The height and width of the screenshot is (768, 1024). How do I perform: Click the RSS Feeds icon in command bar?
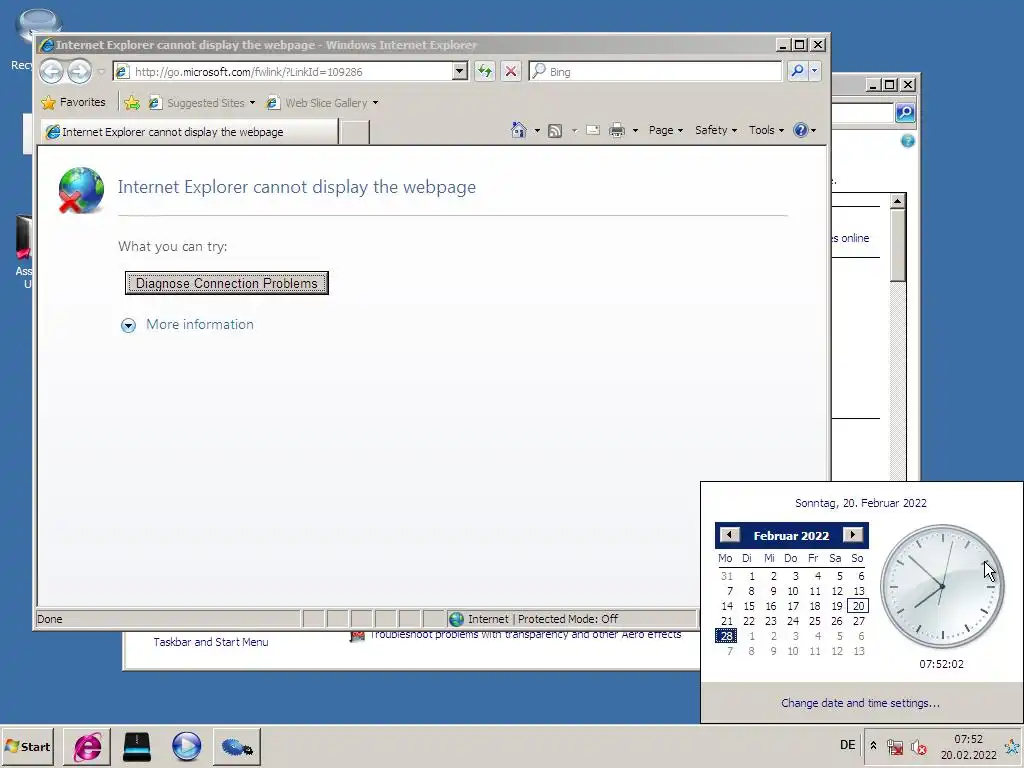[555, 131]
